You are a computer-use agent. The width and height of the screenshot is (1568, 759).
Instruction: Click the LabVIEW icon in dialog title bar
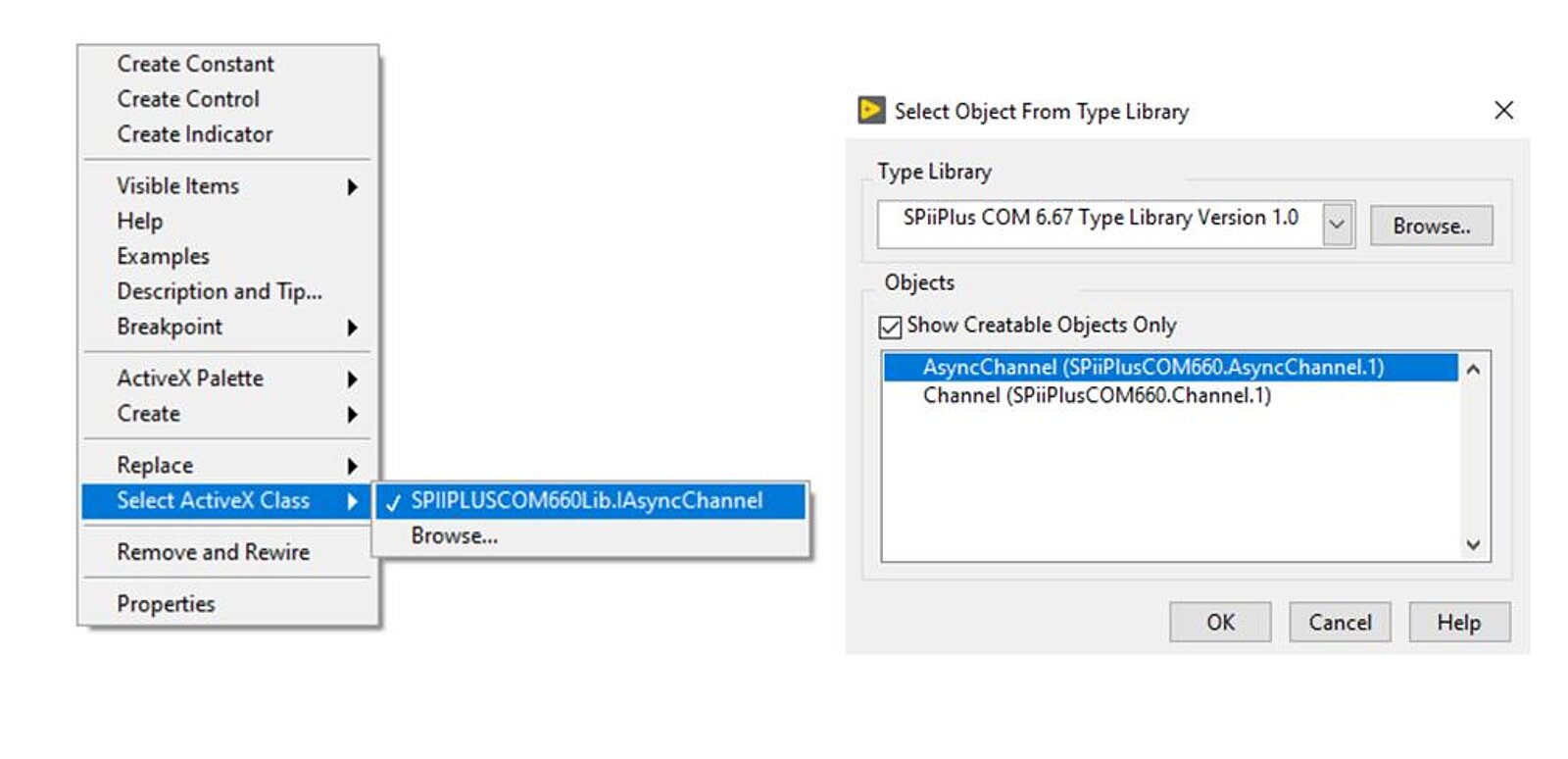tap(871, 110)
